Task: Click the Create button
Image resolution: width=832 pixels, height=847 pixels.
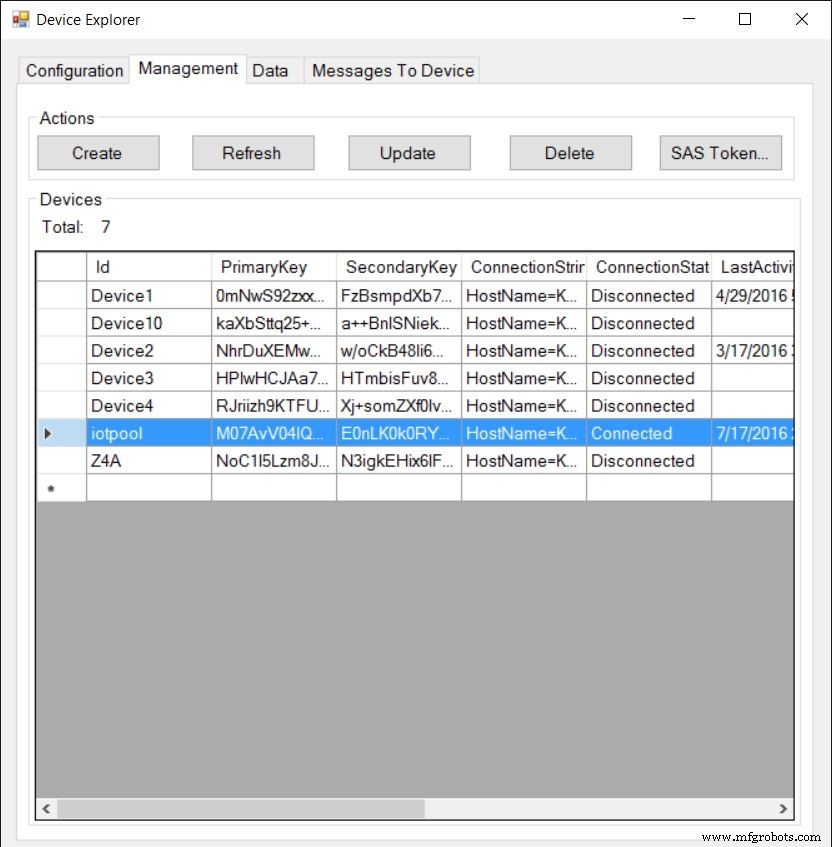Action: click(97, 152)
